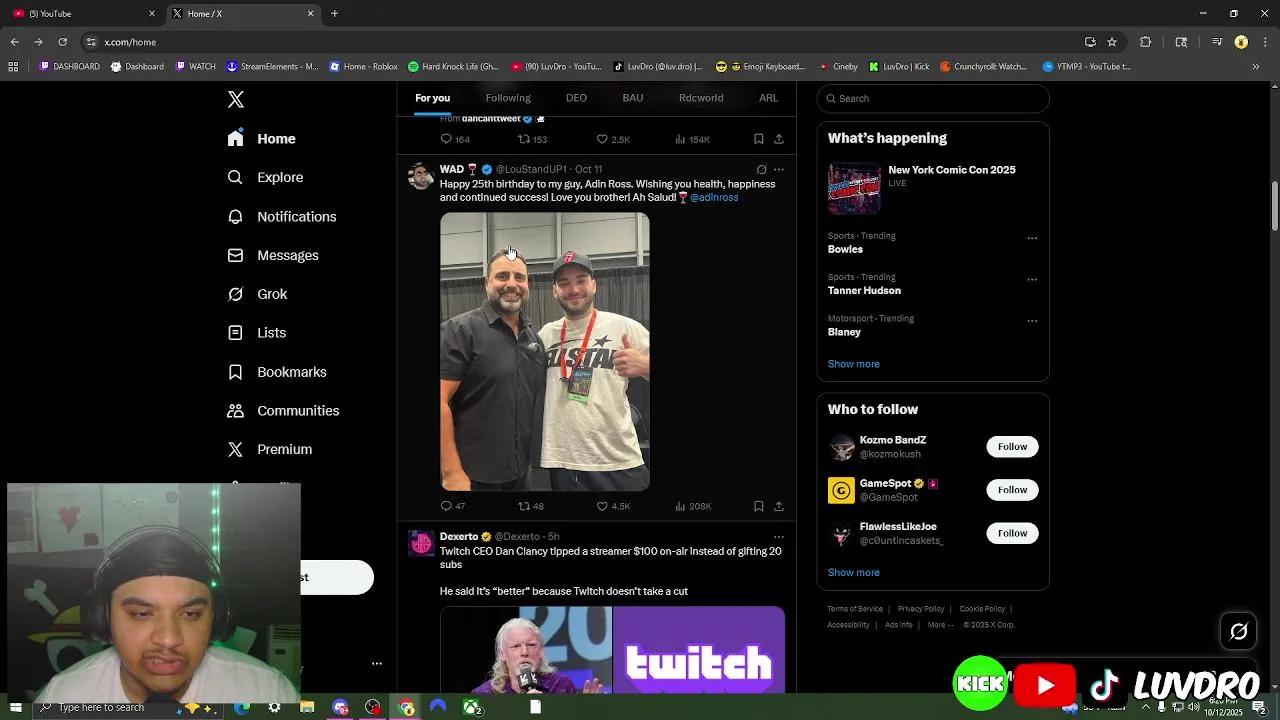Open Grok from the sidebar
Screen dimensions: 1280x720
[x=257, y=294]
